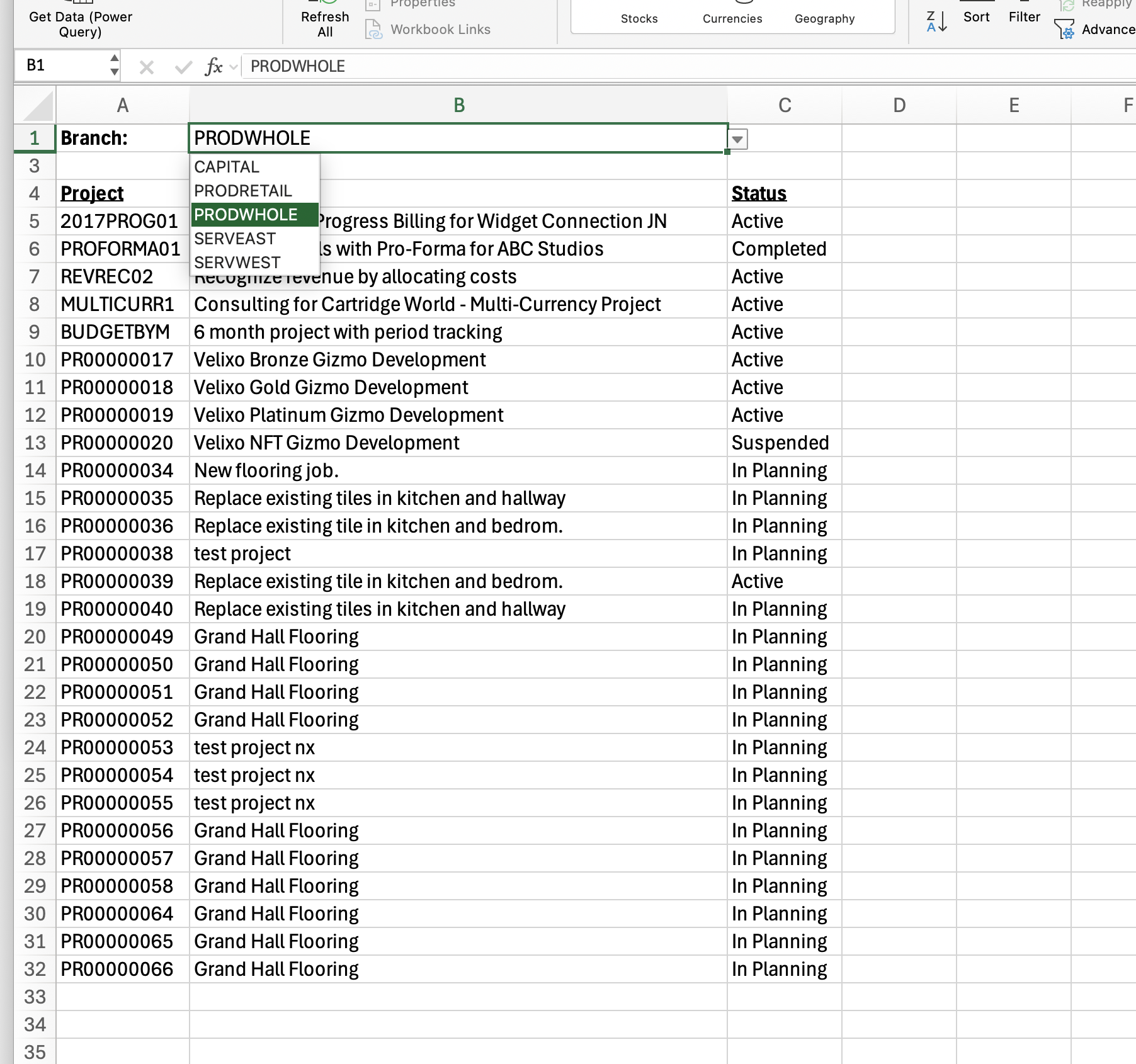Select row 1 header
Screen dimensions: 1136x1064
pyautogui.click(x=35, y=138)
